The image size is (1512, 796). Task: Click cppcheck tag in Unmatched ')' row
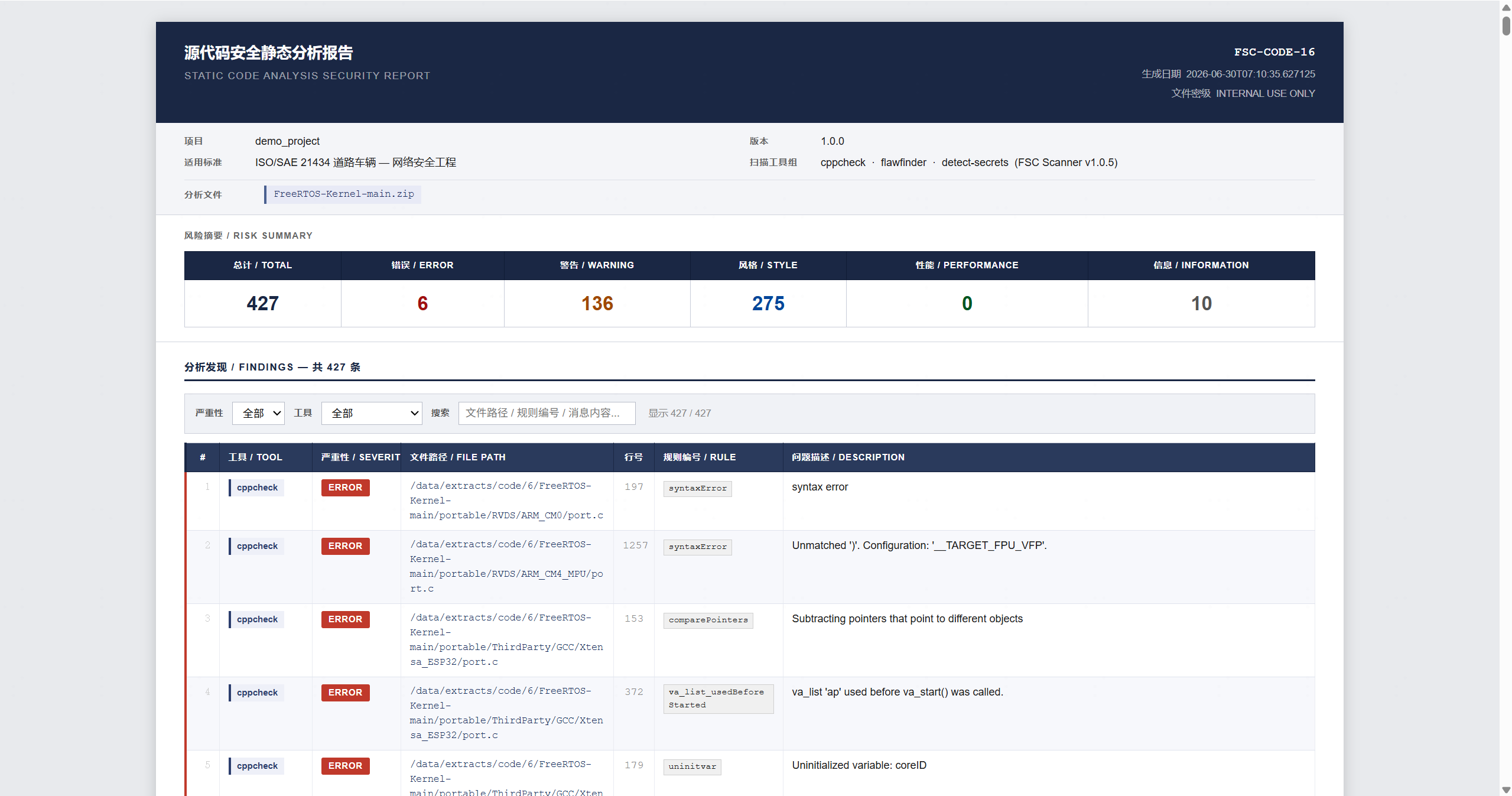(256, 546)
